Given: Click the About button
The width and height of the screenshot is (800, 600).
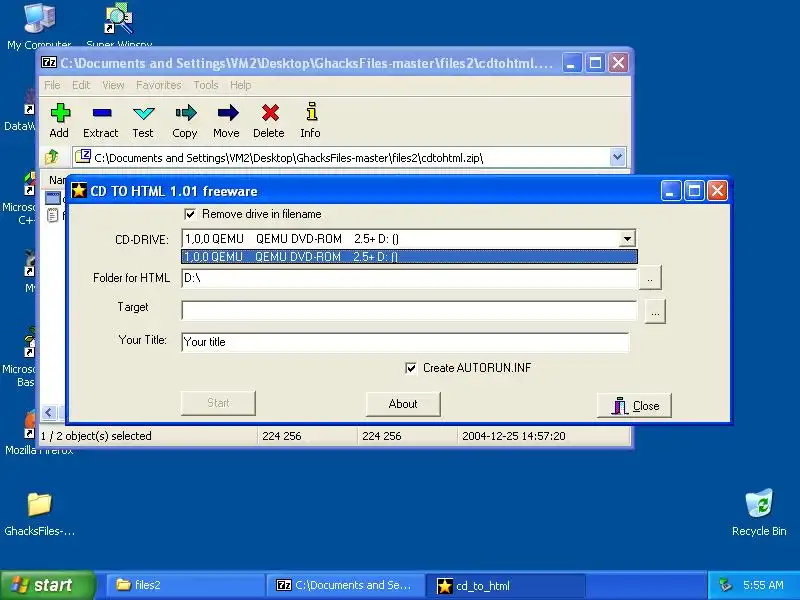Looking at the screenshot, I should pyautogui.click(x=403, y=404).
